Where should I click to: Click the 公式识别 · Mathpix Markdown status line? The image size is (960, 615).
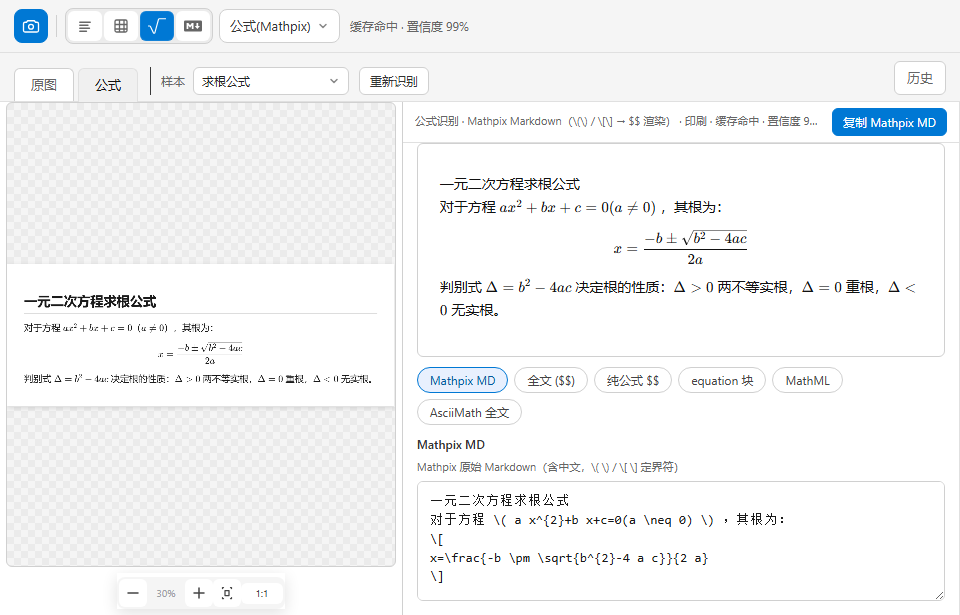click(616, 121)
